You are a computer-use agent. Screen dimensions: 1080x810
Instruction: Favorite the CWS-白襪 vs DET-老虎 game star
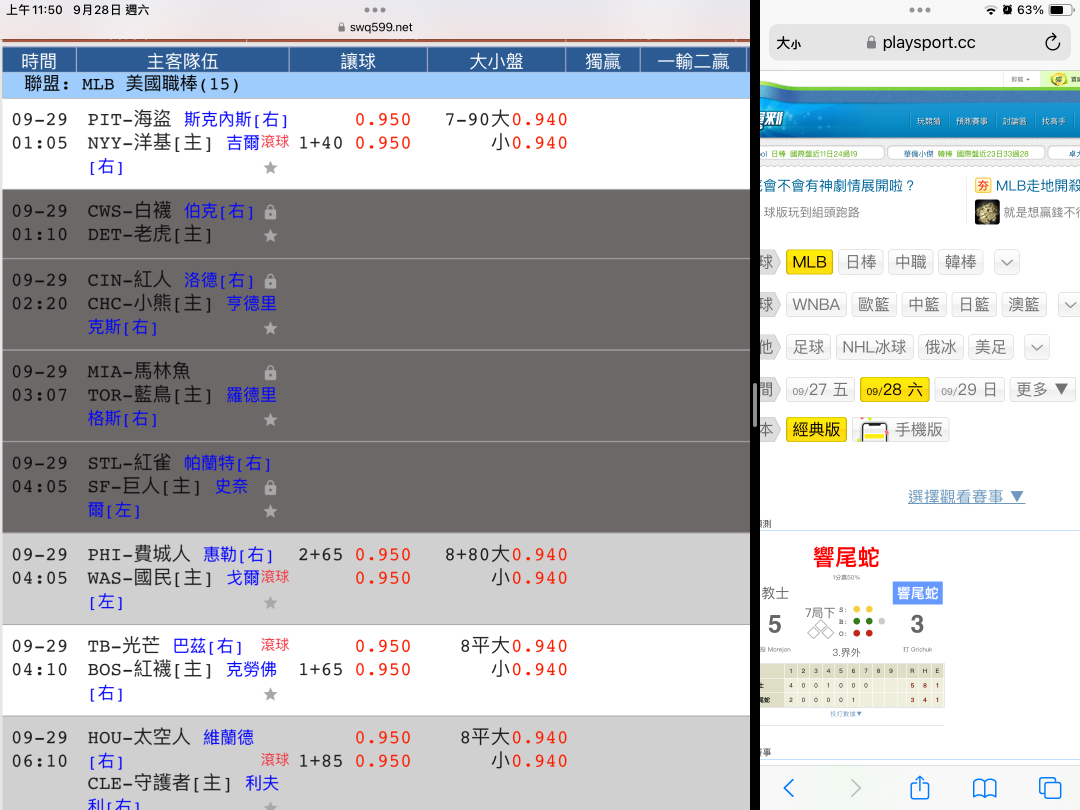pos(271,236)
